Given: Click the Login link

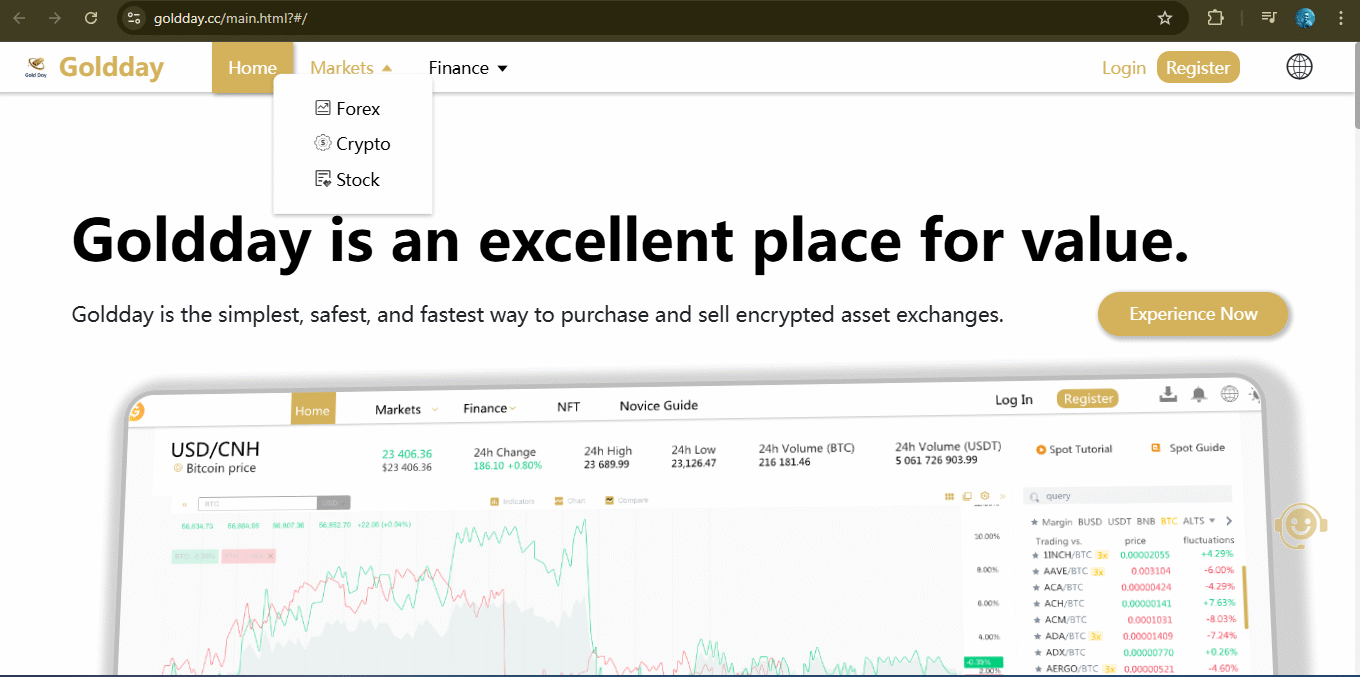Looking at the screenshot, I should pos(1123,68).
